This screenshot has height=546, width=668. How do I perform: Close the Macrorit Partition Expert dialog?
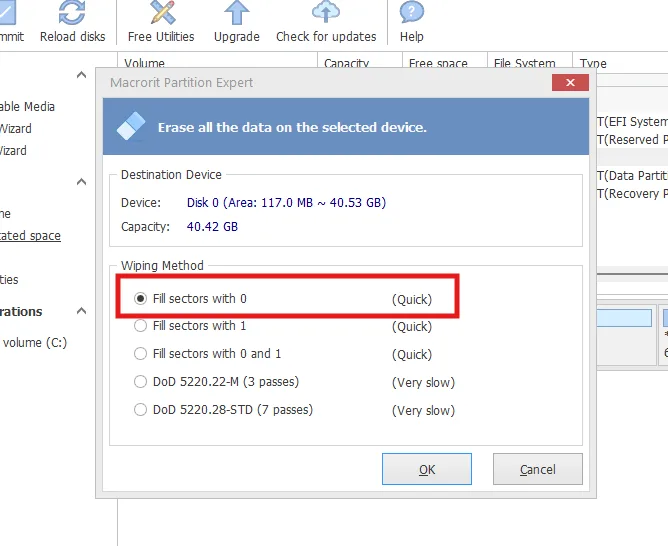570,82
